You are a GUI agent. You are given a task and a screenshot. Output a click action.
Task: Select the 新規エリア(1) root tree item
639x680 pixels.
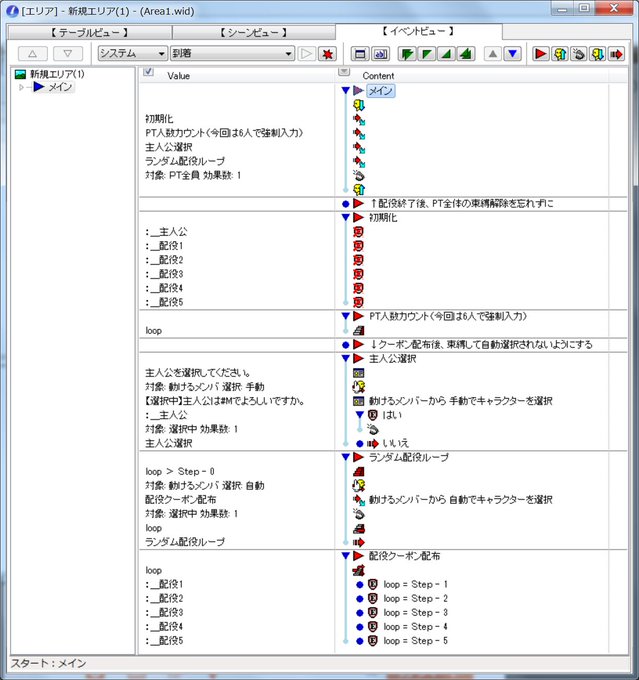pyautogui.click(x=57, y=74)
